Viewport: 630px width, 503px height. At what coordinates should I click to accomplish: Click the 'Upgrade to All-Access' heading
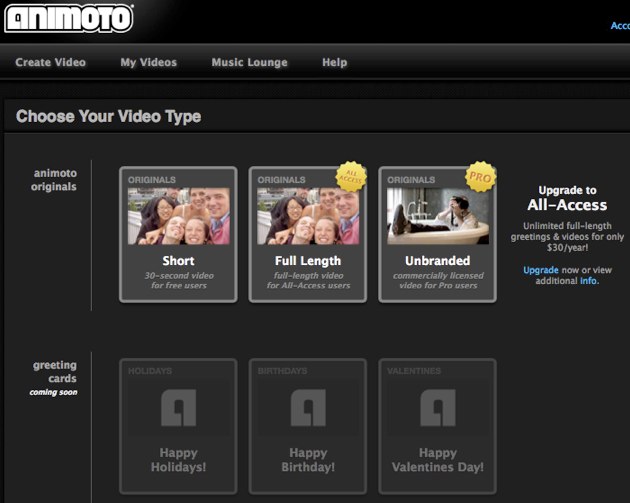(567, 198)
